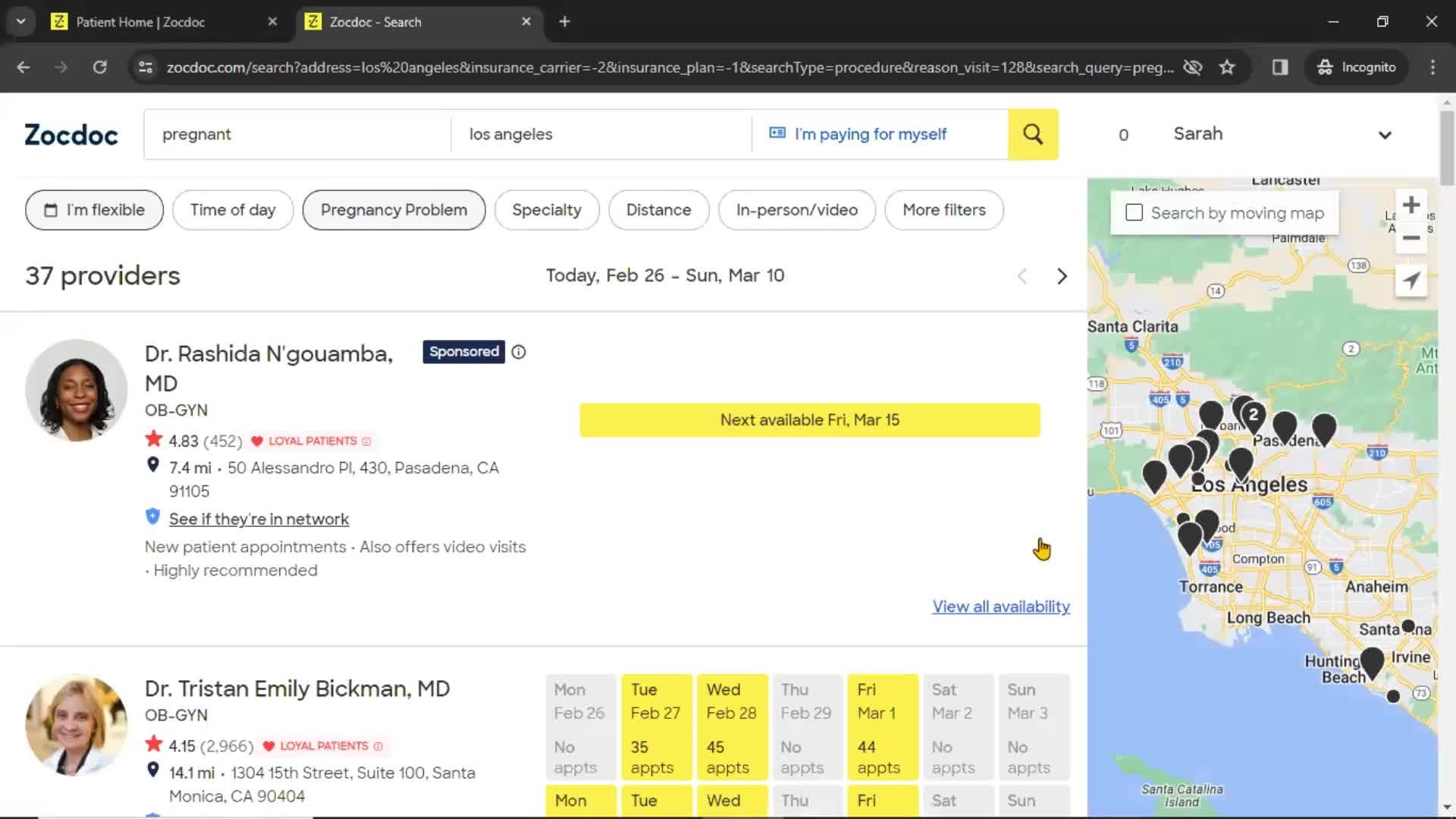
Task: Reload the page
Action: (x=99, y=67)
